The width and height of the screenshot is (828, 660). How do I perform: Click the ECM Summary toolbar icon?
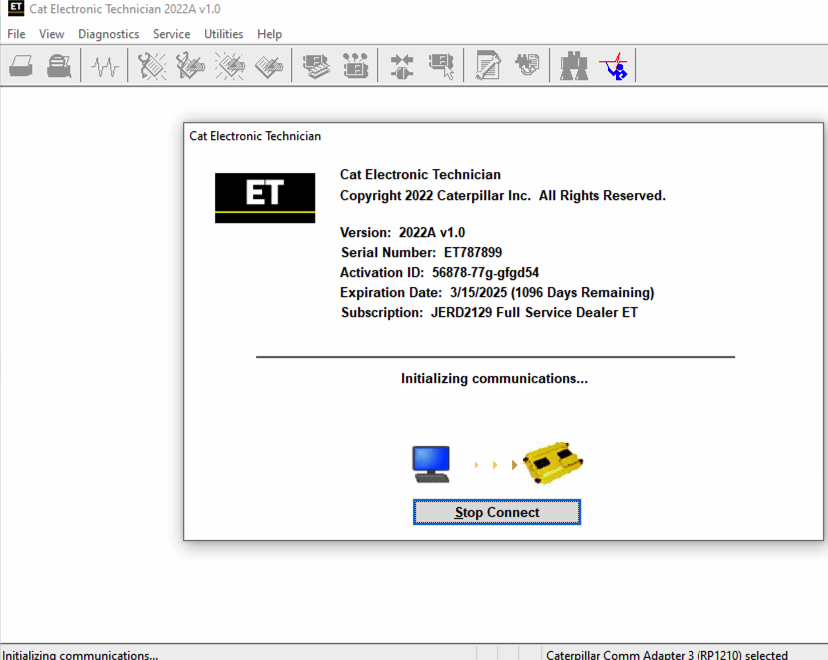click(x=315, y=65)
